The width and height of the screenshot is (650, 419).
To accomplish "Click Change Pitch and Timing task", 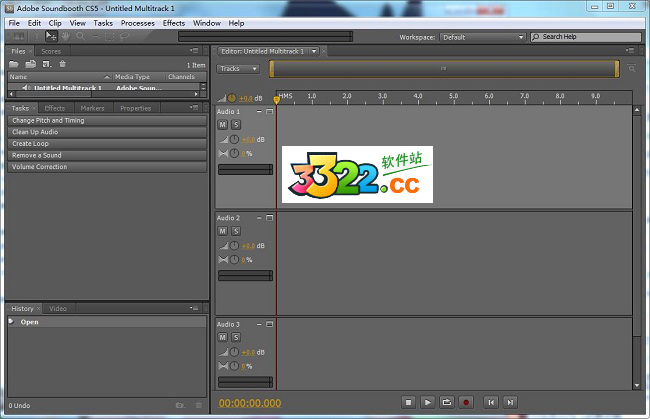I will [x=107, y=121].
